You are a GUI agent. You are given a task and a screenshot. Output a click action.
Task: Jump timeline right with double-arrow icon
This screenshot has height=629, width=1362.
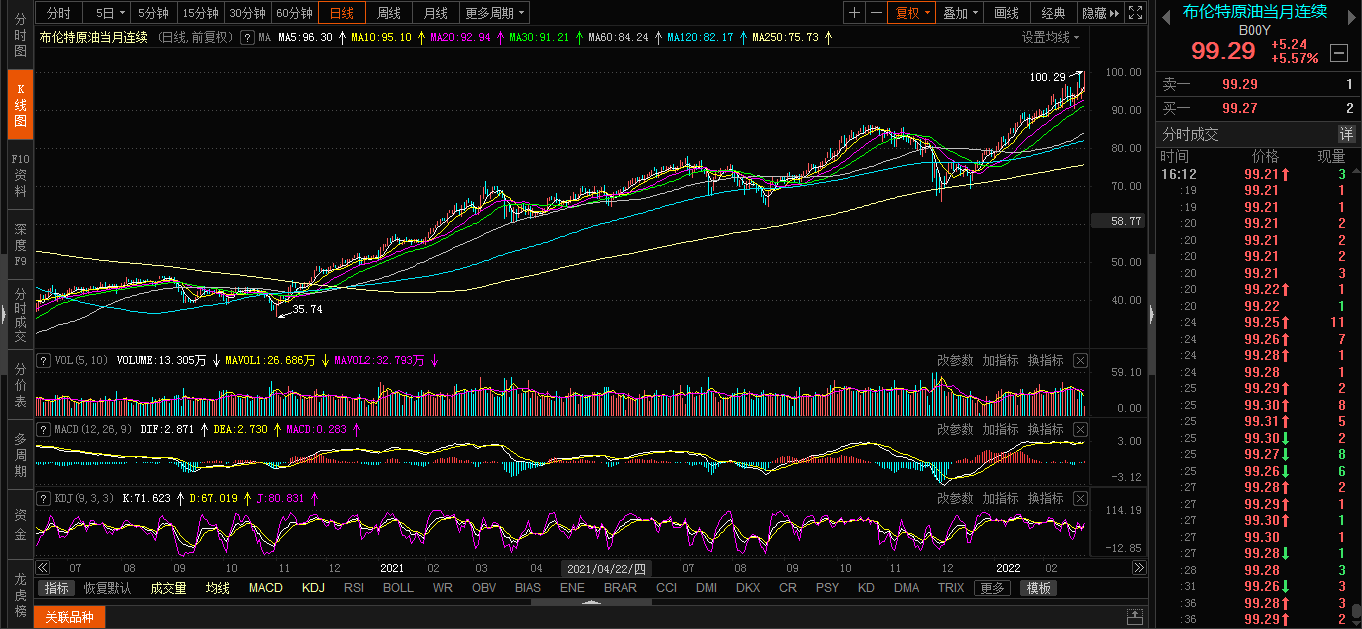coord(1138,567)
